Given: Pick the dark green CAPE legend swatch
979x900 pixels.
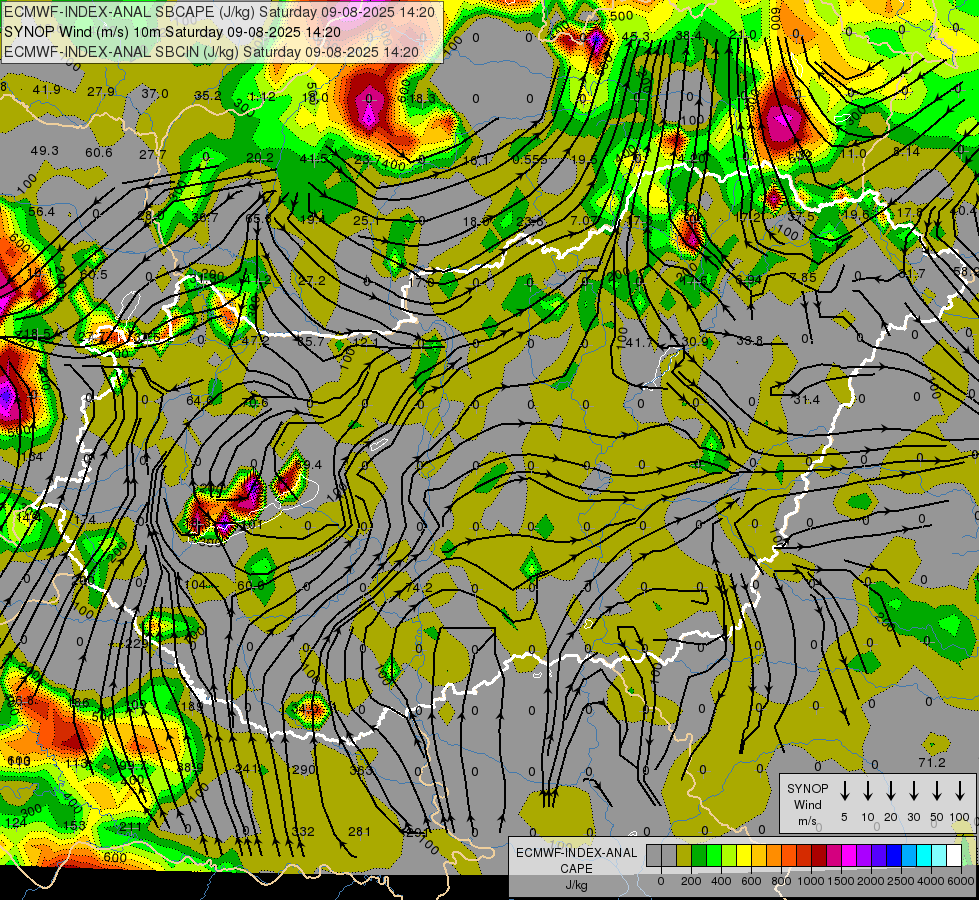Looking at the screenshot, I should [x=699, y=856].
